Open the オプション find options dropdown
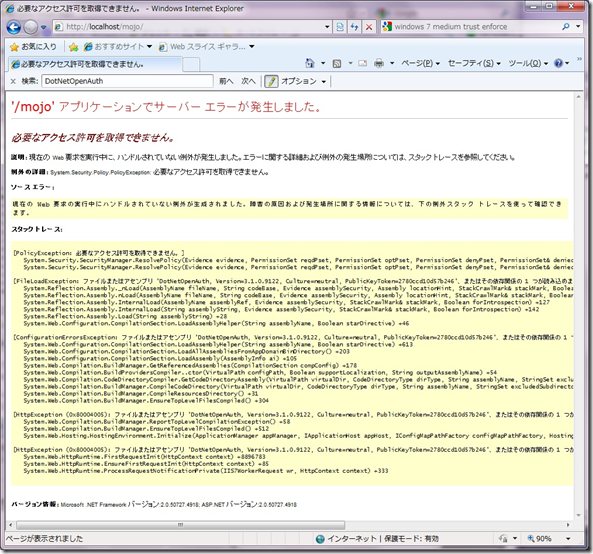Image resolution: width=593 pixels, height=554 pixels. point(303,81)
